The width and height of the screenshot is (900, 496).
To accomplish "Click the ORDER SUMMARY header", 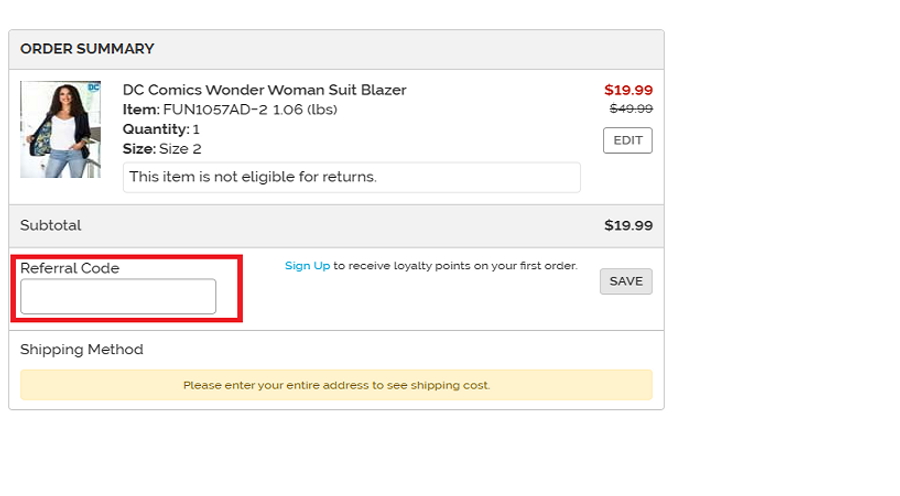I will pos(87,48).
